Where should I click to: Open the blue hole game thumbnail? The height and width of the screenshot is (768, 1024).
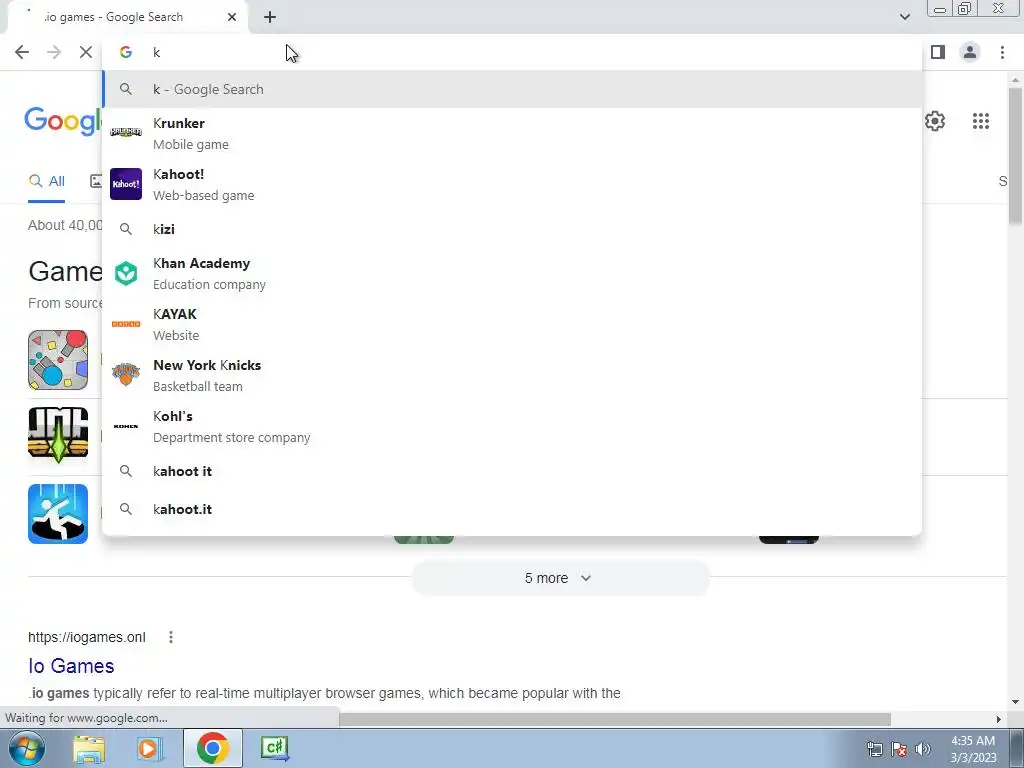[x=58, y=514]
